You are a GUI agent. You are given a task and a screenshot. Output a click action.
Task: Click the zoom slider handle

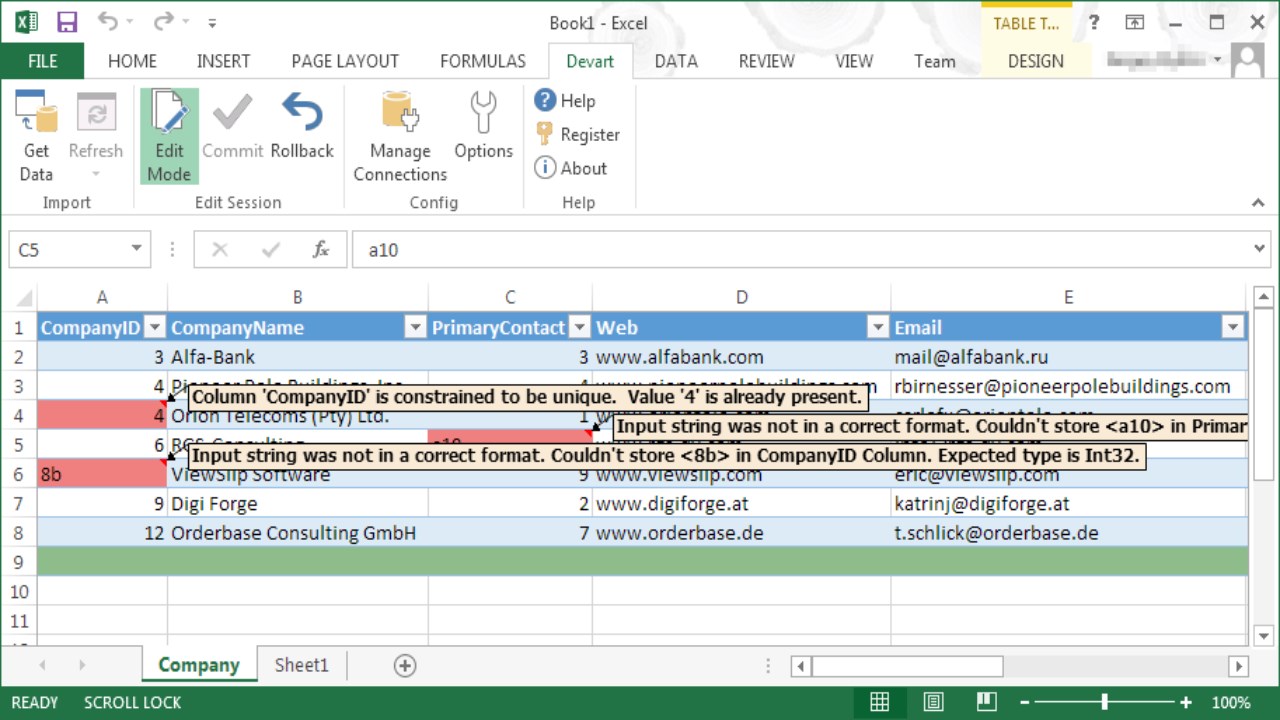coord(1104,702)
